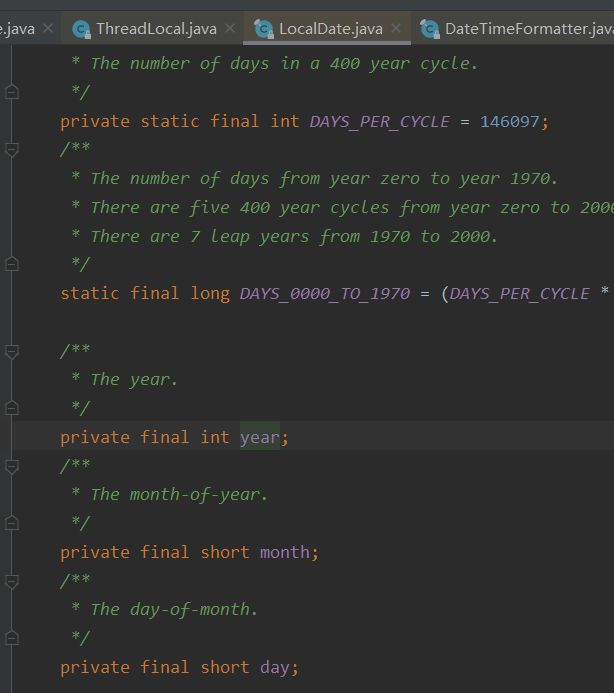614x693 pixels.
Task: Fold comment end above 'private final short day'
Action: 12,638
